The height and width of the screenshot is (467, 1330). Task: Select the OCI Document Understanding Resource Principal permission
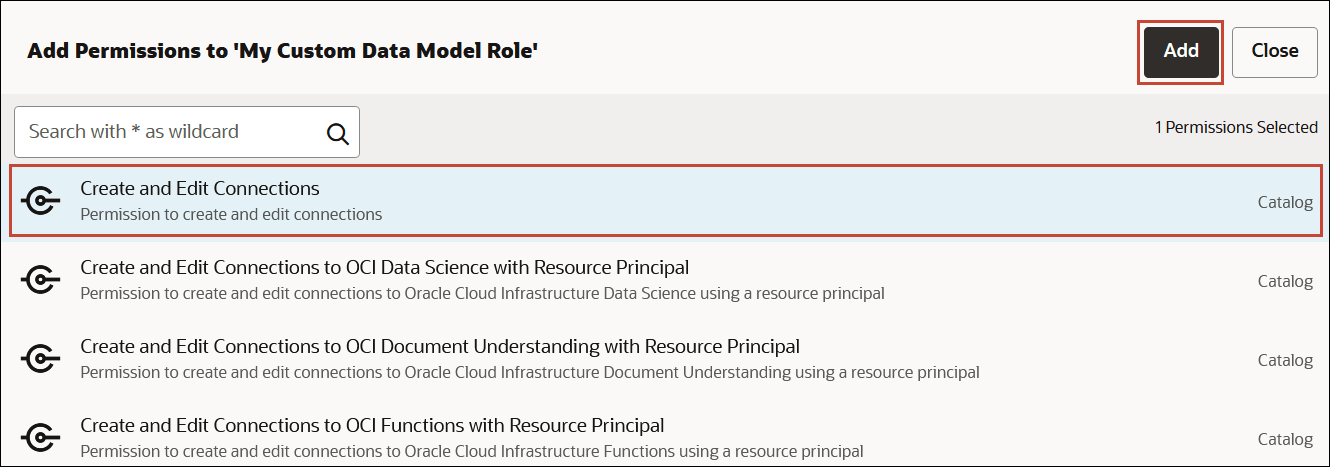[x=440, y=346]
